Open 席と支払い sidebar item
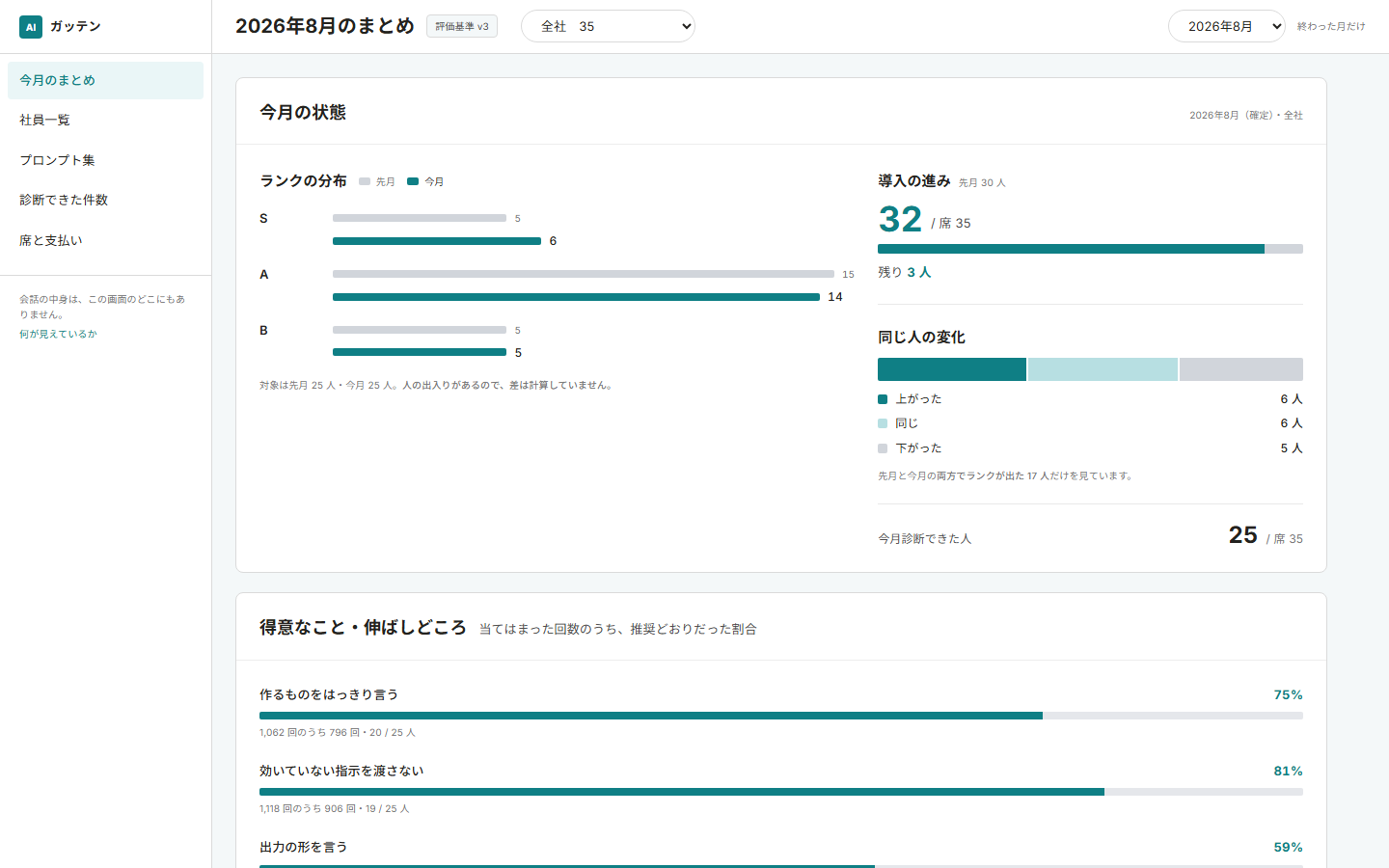The image size is (1389, 868). pyautogui.click(x=105, y=240)
